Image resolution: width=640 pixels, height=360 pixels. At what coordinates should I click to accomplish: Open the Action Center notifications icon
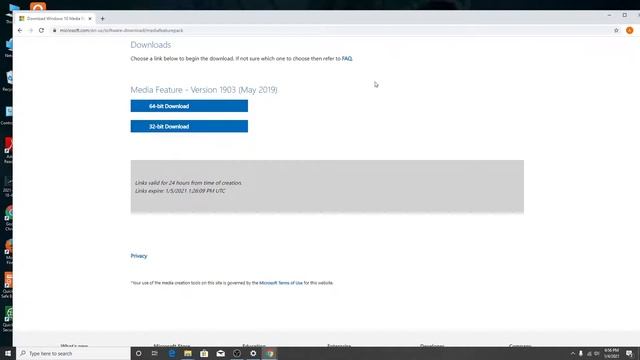pos(629,353)
